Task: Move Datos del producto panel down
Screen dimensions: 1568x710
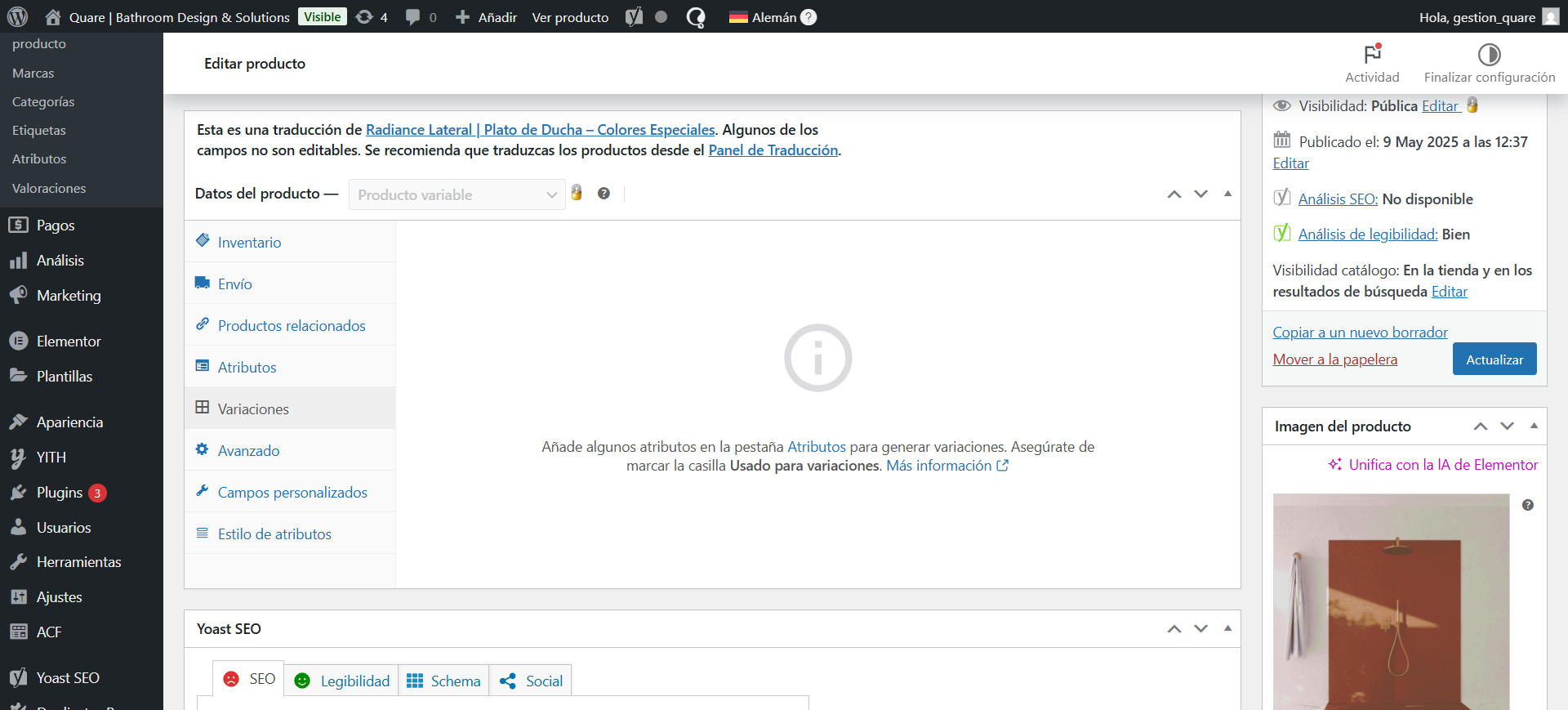Action: 1200,194
